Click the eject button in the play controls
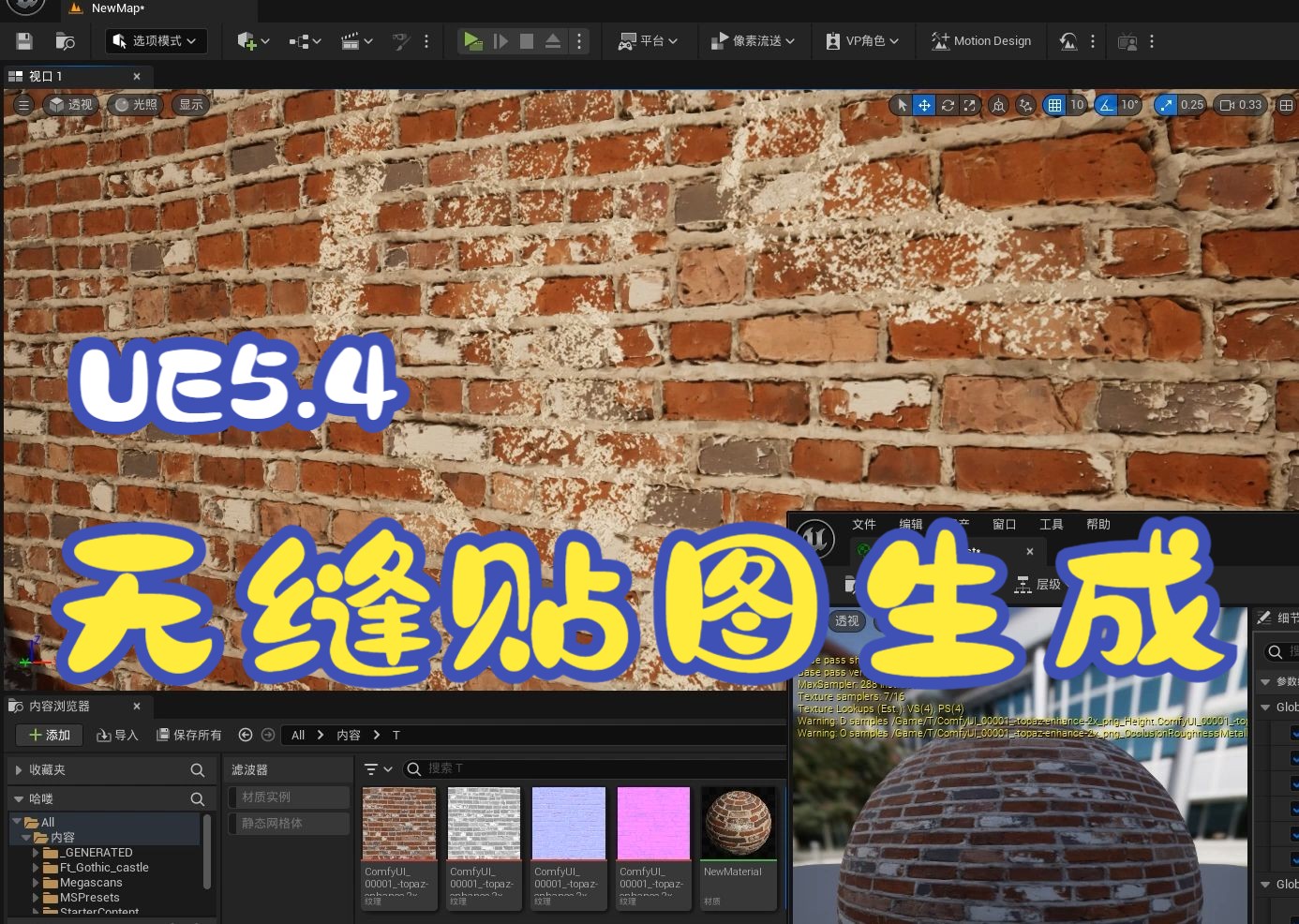The width and height of the screenshot is (1299, 924). click(x=553, y=41)
